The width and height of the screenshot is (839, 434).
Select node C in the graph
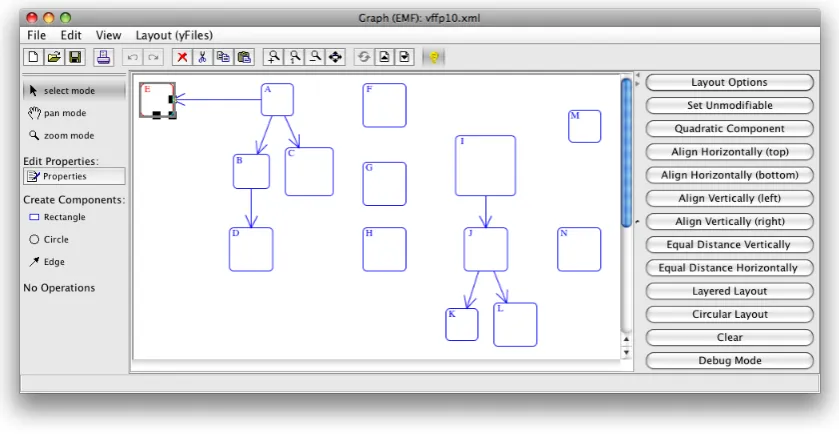tap(309, 172)
